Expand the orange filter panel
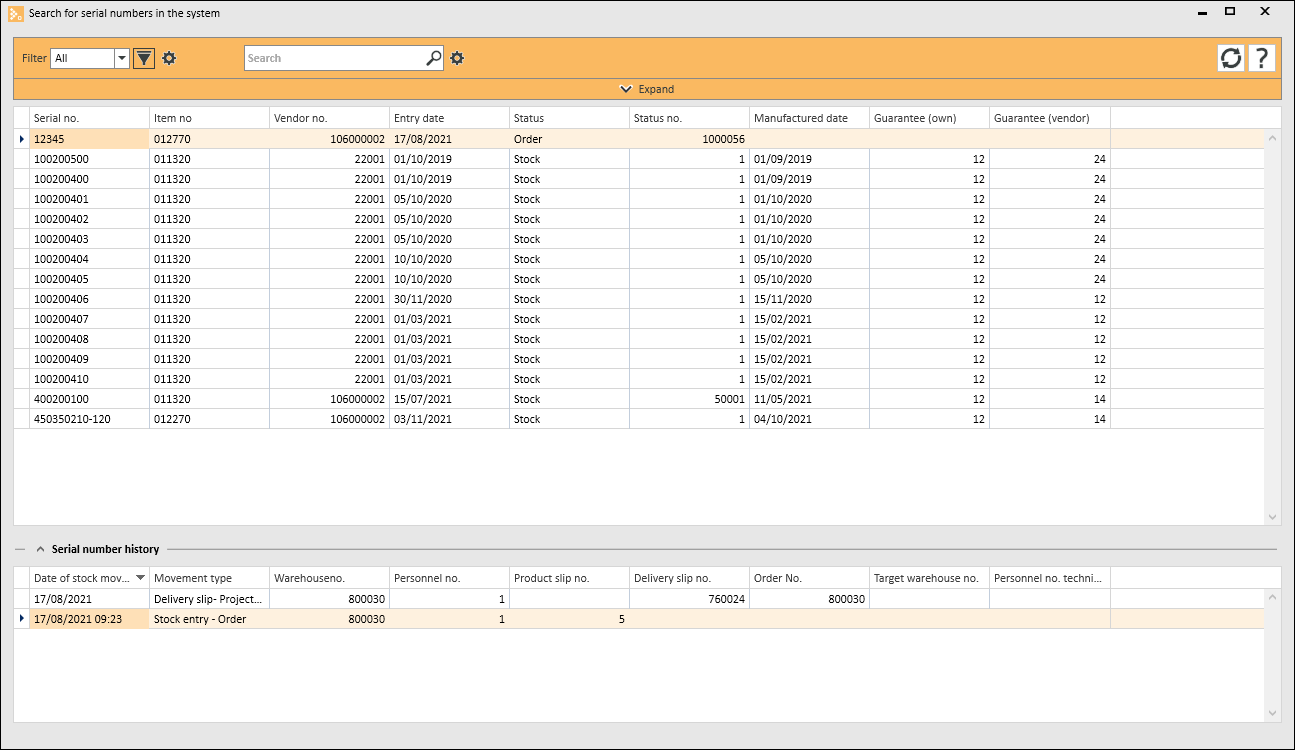 pos(647,89)
